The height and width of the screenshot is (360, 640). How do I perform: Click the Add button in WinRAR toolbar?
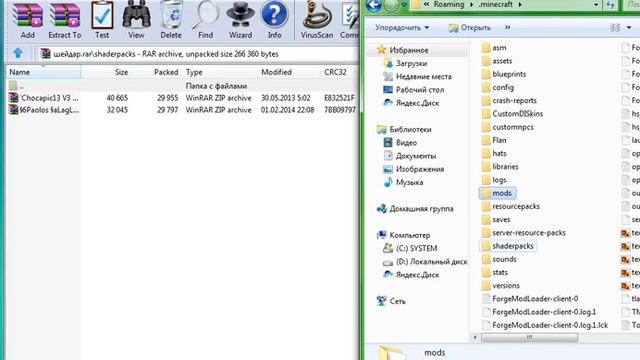click(x=27, y=20)
